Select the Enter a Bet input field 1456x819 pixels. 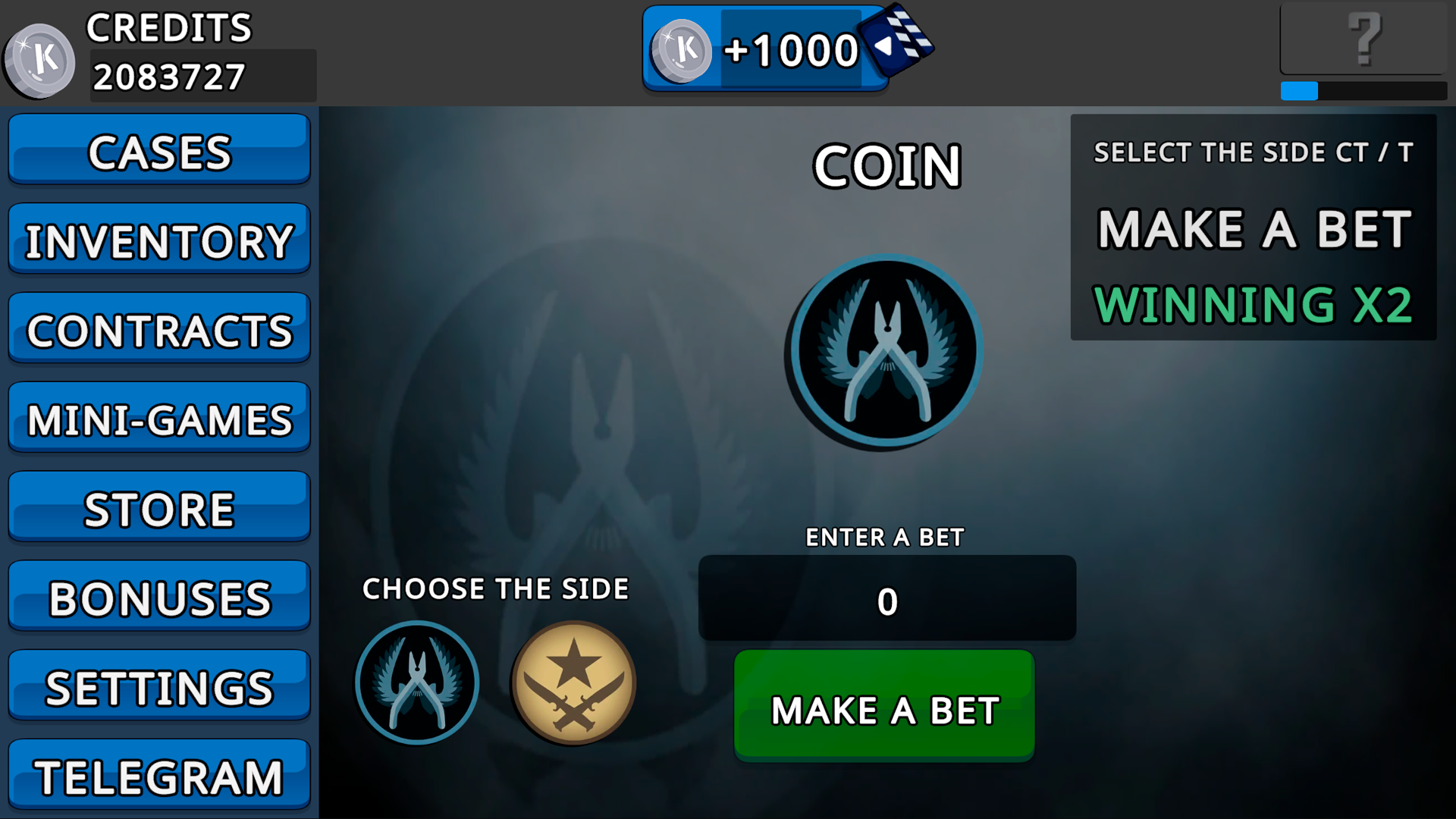click(887, 598)
